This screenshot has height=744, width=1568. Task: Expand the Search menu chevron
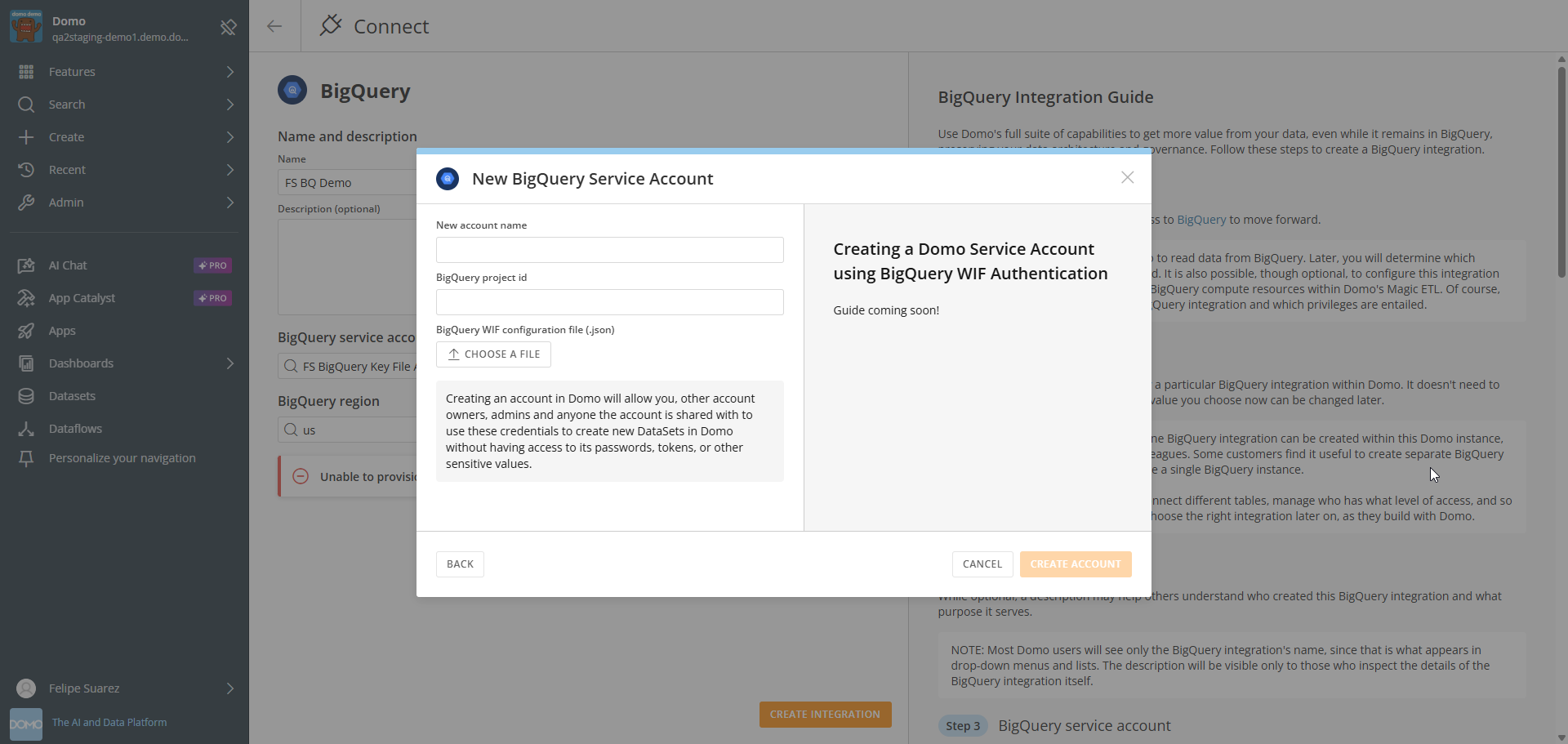230,105
